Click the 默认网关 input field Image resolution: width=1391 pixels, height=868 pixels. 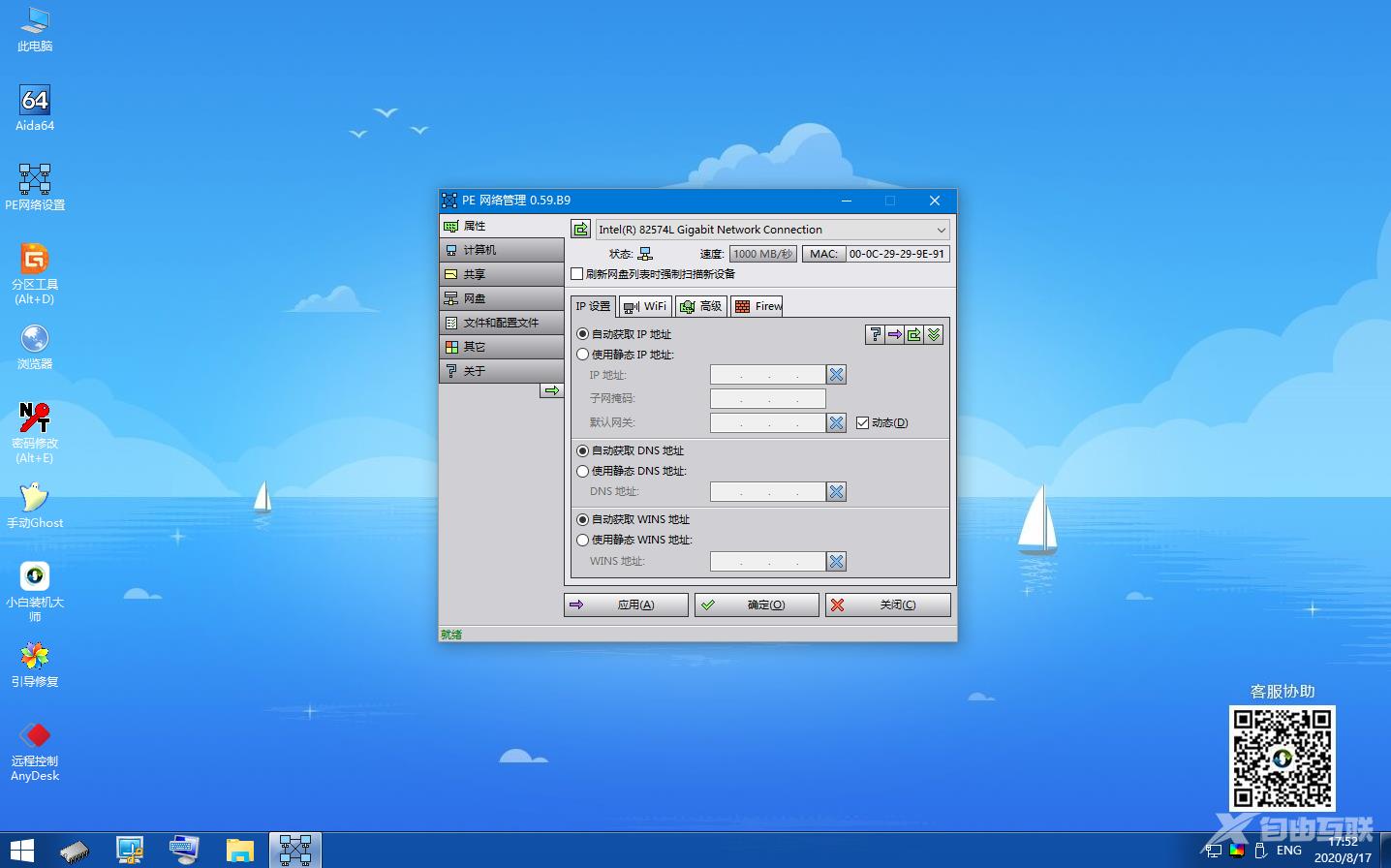(x=768, y=422)
